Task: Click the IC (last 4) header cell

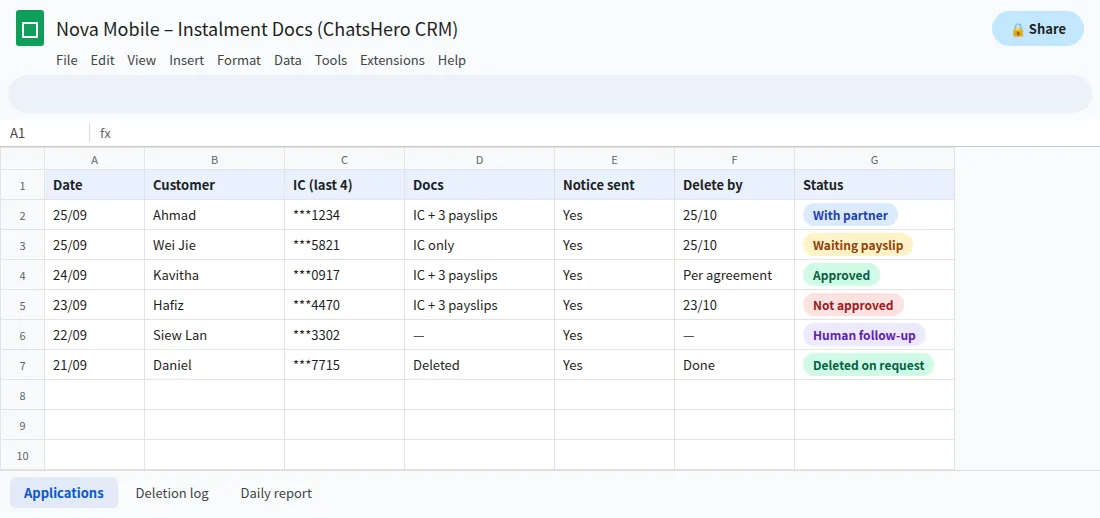Action: (x=344, y=185)
